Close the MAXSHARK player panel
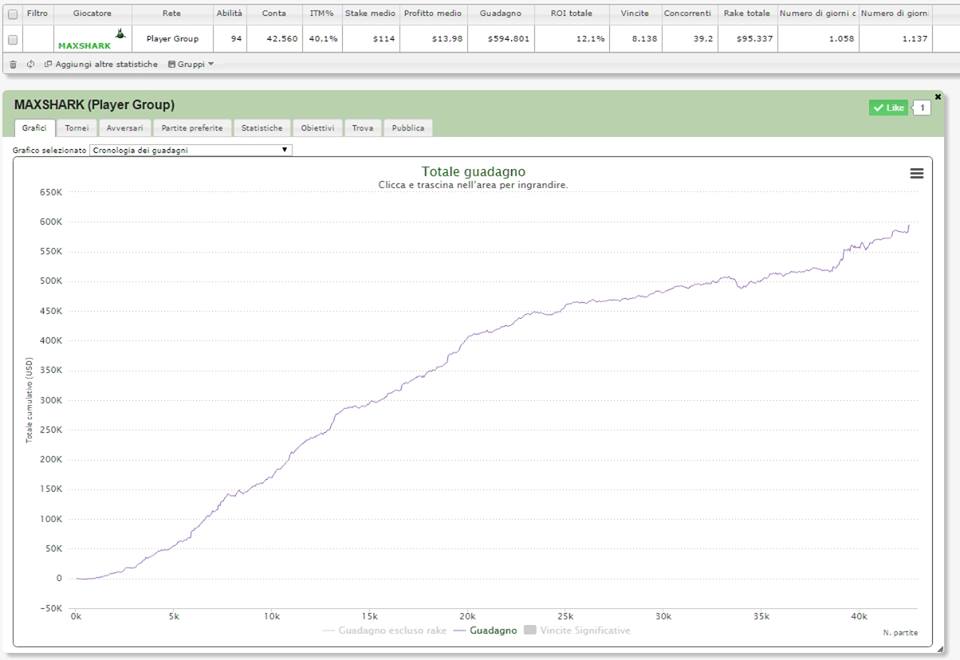 (937, 96)
